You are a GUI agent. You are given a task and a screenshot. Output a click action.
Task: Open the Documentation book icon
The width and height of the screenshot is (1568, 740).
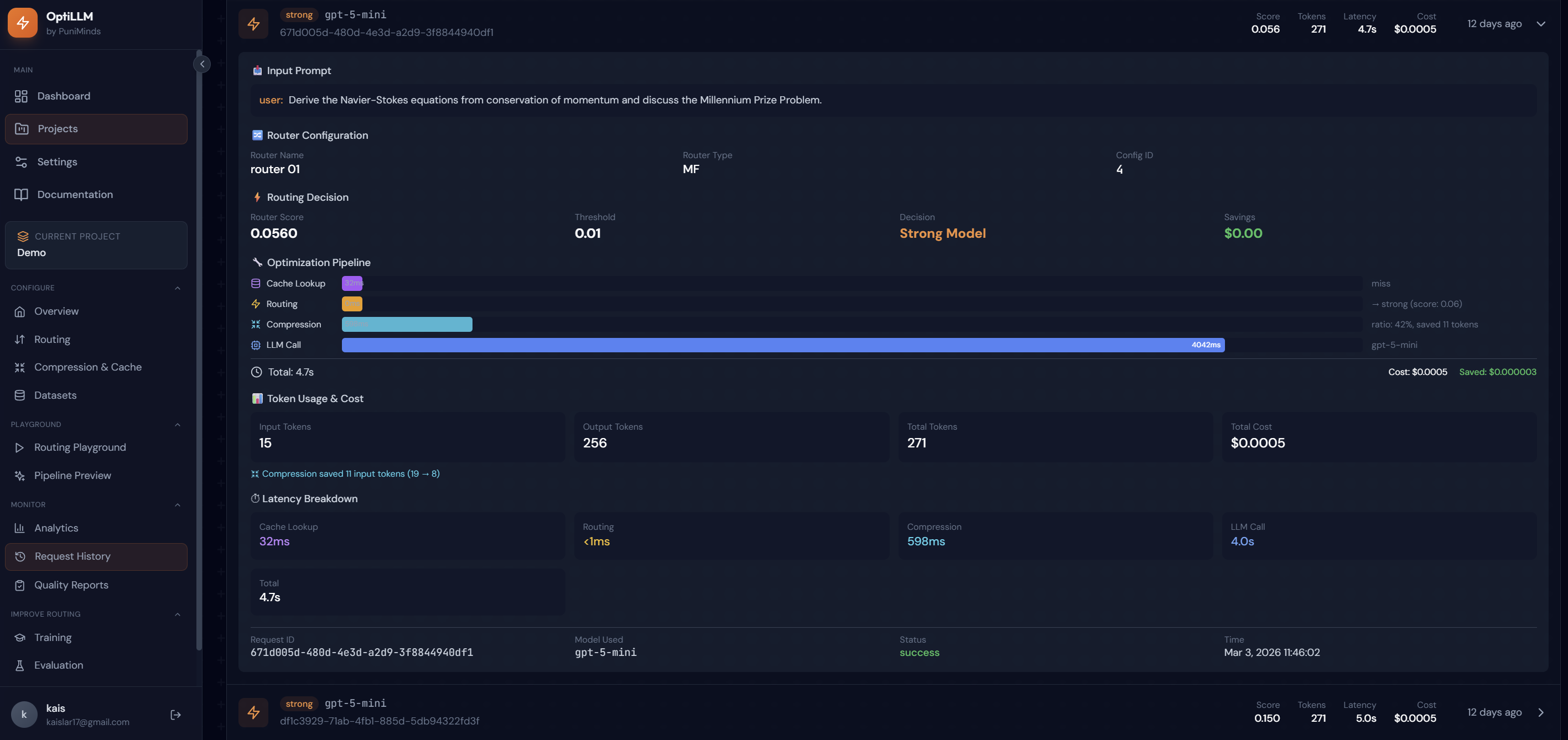(22, 195)
